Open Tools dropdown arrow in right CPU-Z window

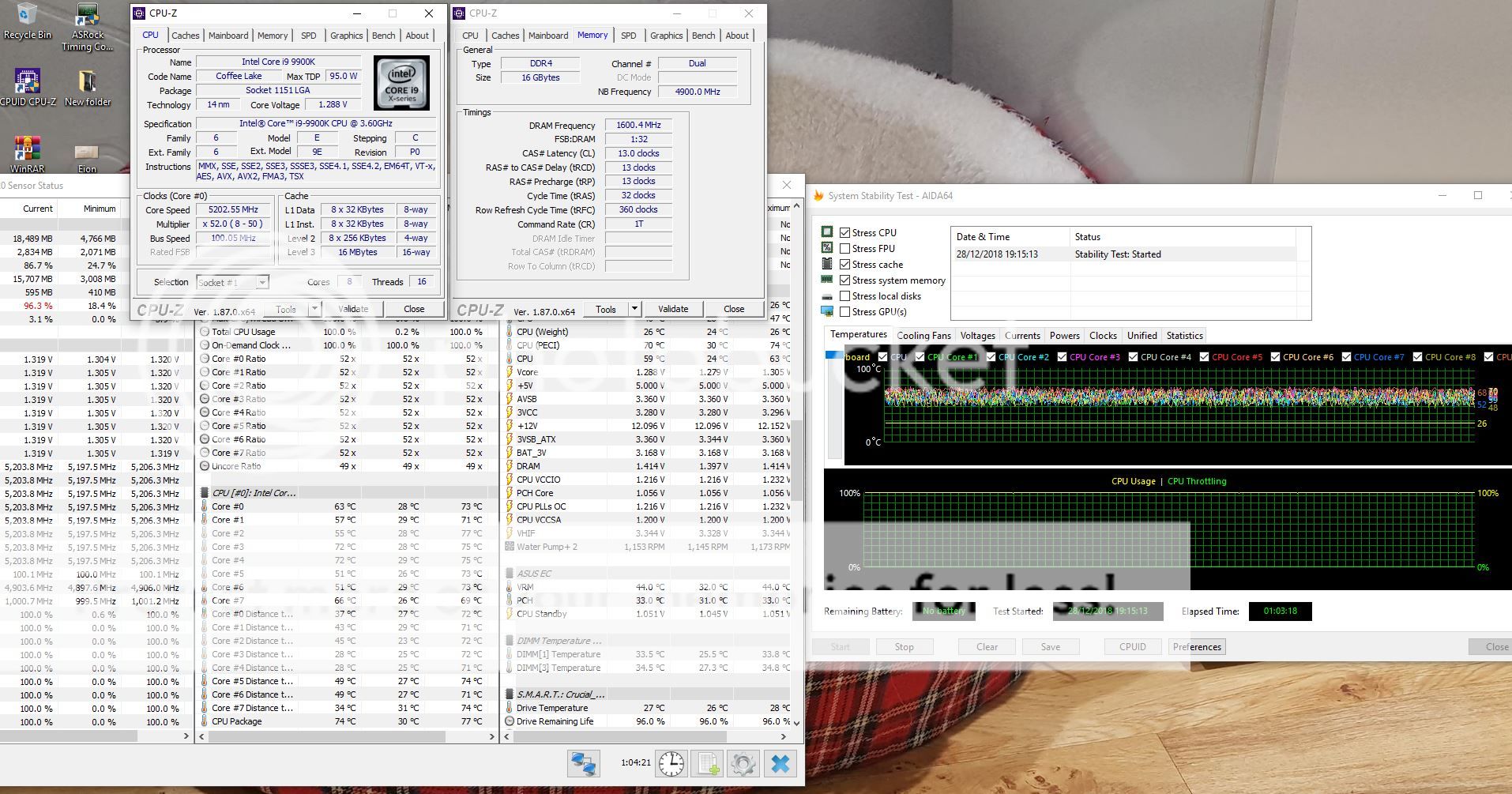[634, 309]
